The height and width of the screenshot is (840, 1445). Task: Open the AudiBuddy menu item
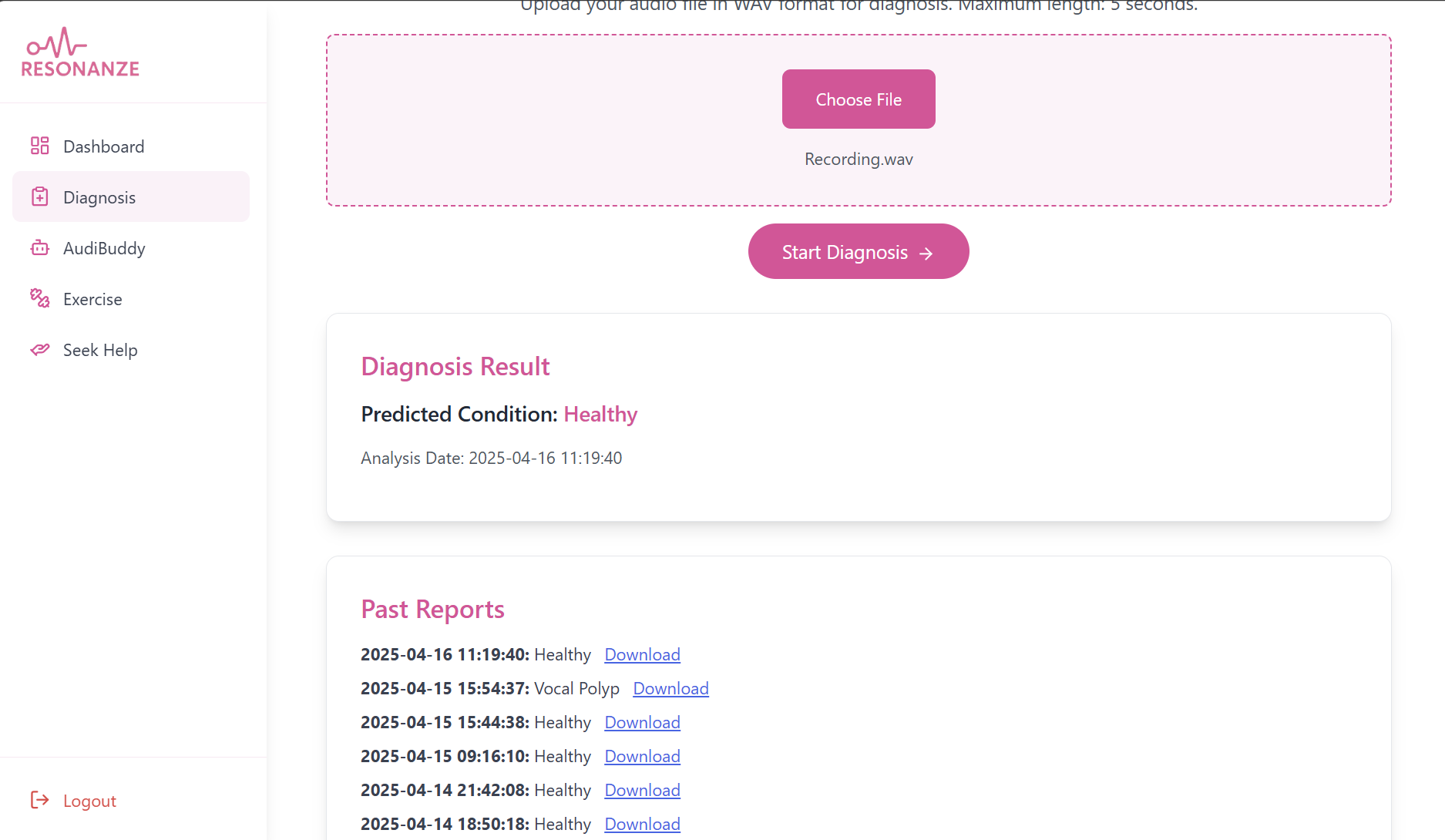131,248
